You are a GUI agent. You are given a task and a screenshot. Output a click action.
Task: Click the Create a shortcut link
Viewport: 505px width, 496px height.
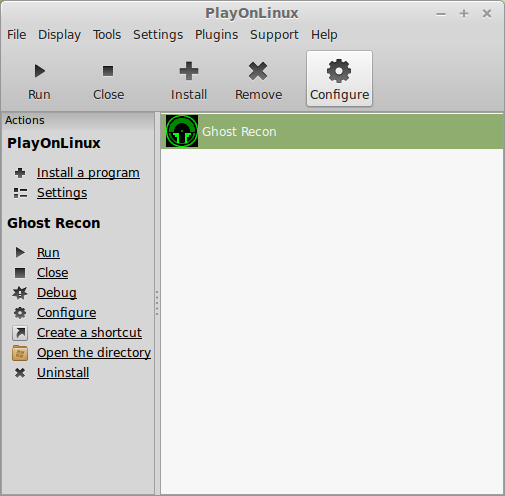click(89, 333)
